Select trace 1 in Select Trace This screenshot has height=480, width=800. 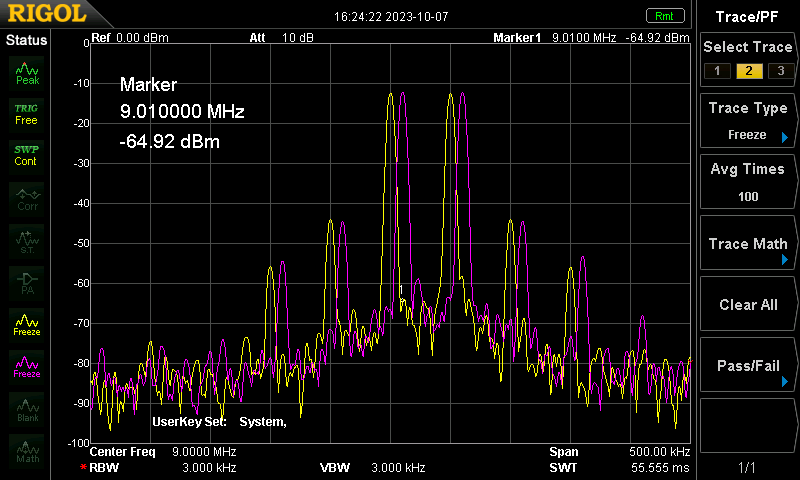(715, 70)
